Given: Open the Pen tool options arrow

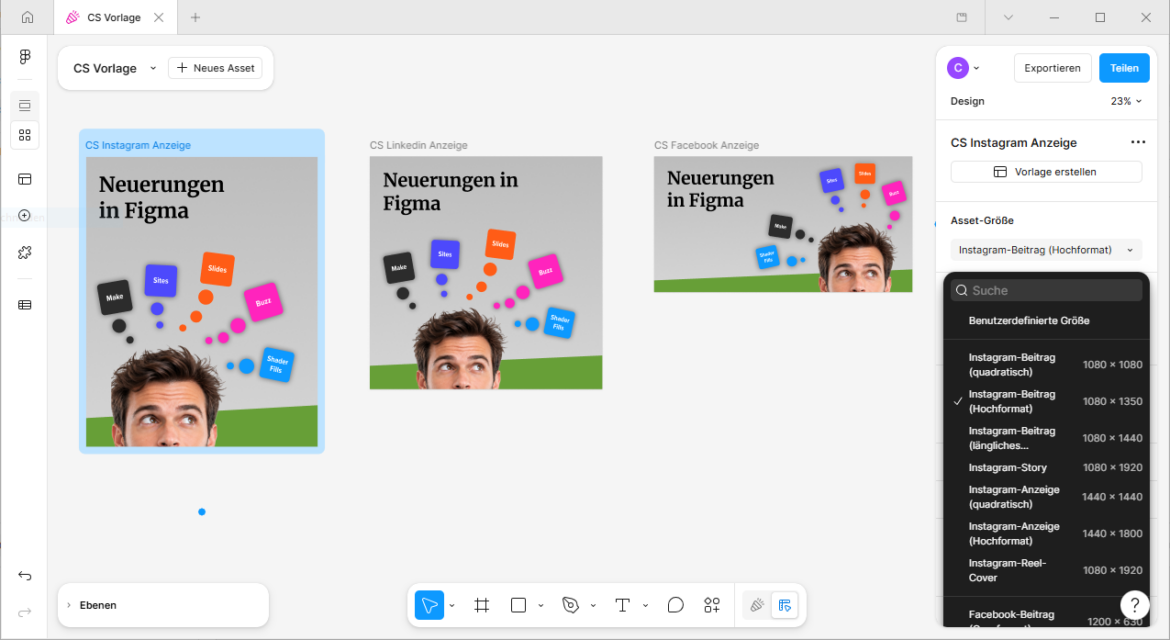Looking at the screenshot, I should point(593,605).
